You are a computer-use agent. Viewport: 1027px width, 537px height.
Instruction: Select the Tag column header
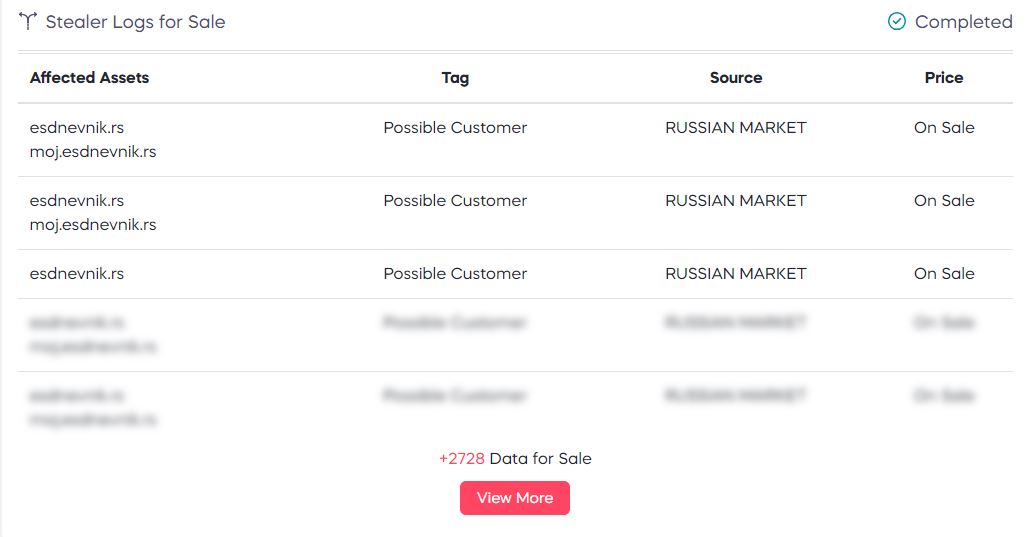pyautogui.click(x=455, y=78)
